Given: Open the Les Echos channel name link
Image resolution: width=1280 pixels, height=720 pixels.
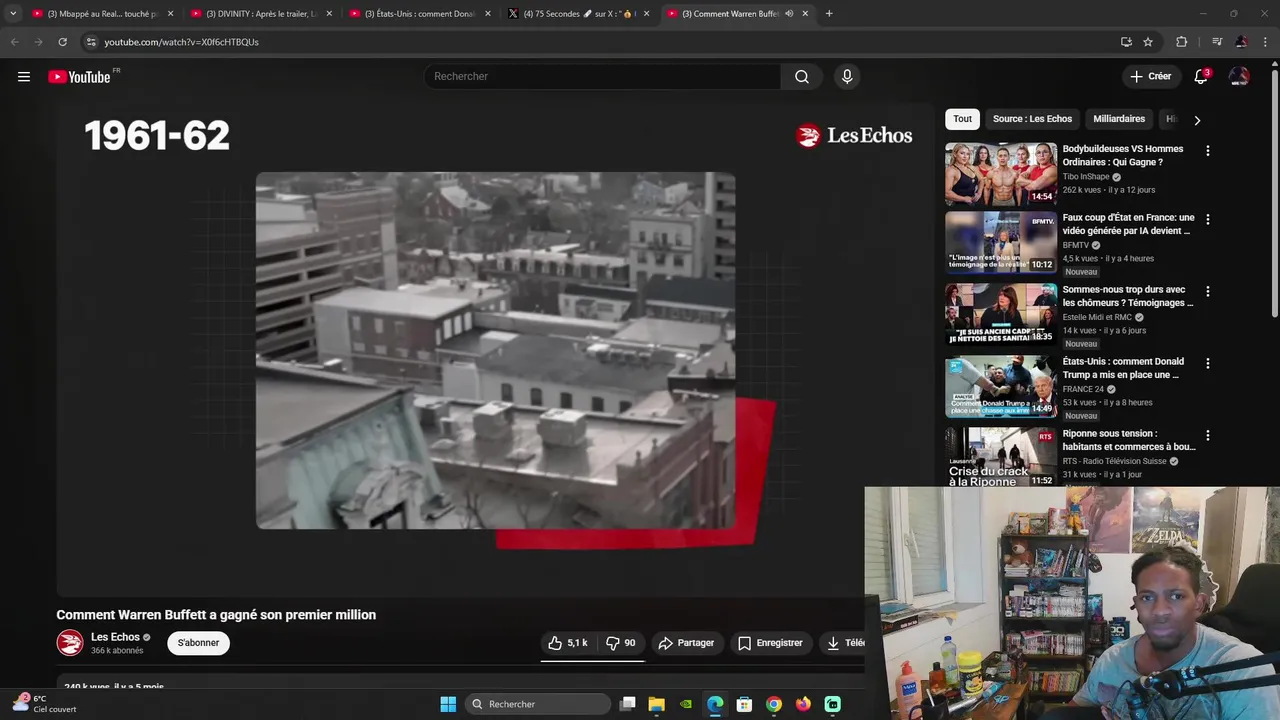Looking at the screenshot, I should point(115,637).
